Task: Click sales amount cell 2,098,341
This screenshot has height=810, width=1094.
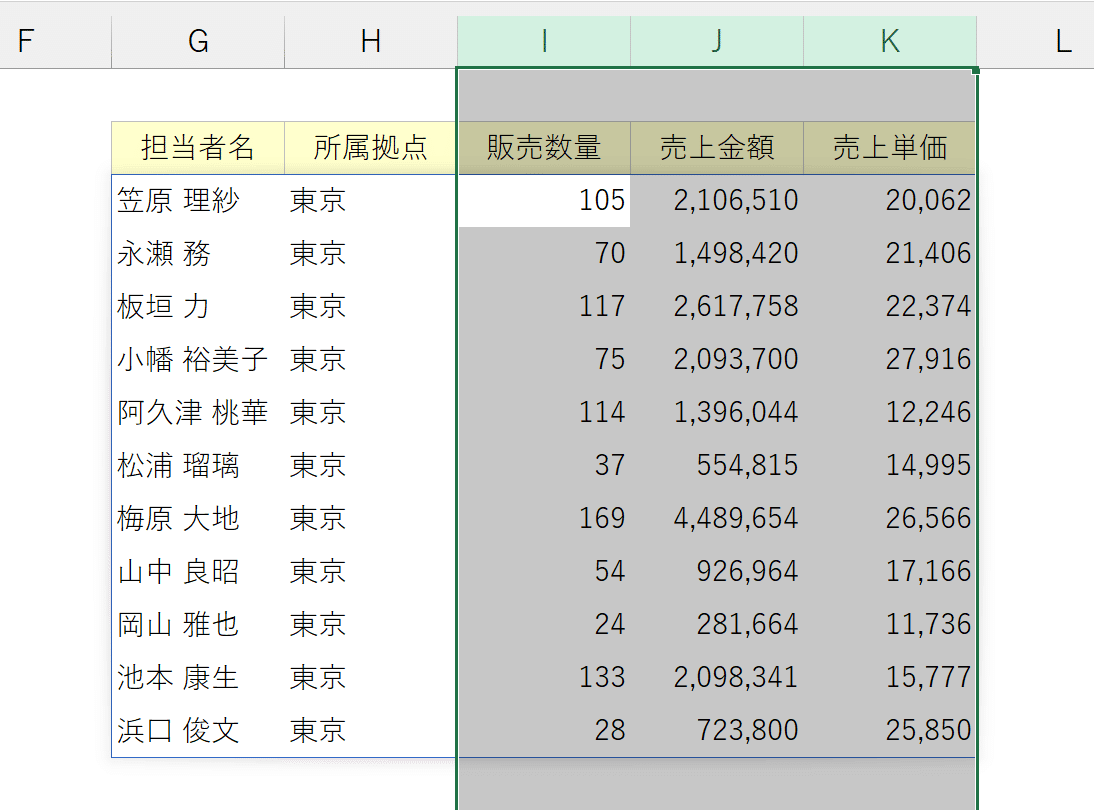Action: click(x=717, y=677)
